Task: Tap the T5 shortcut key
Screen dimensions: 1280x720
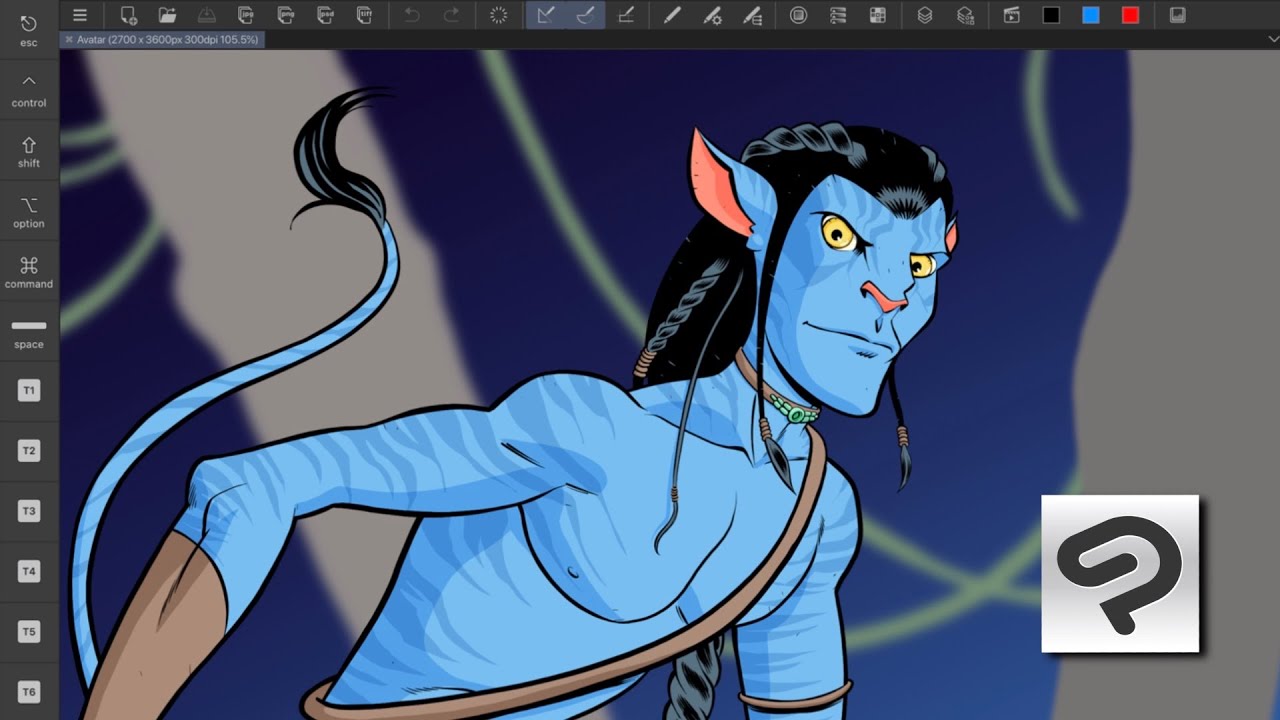Action: pos(29,632)
